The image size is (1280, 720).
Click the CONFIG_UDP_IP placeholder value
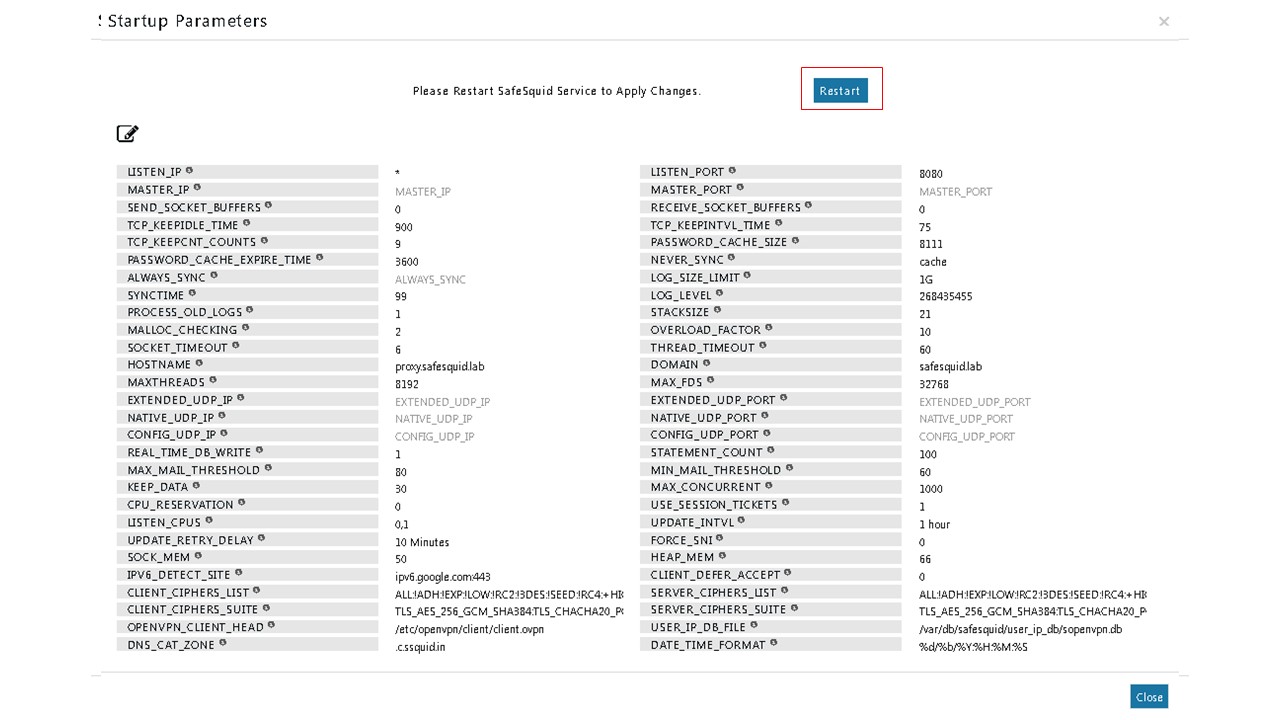click(x=434, y=437)
